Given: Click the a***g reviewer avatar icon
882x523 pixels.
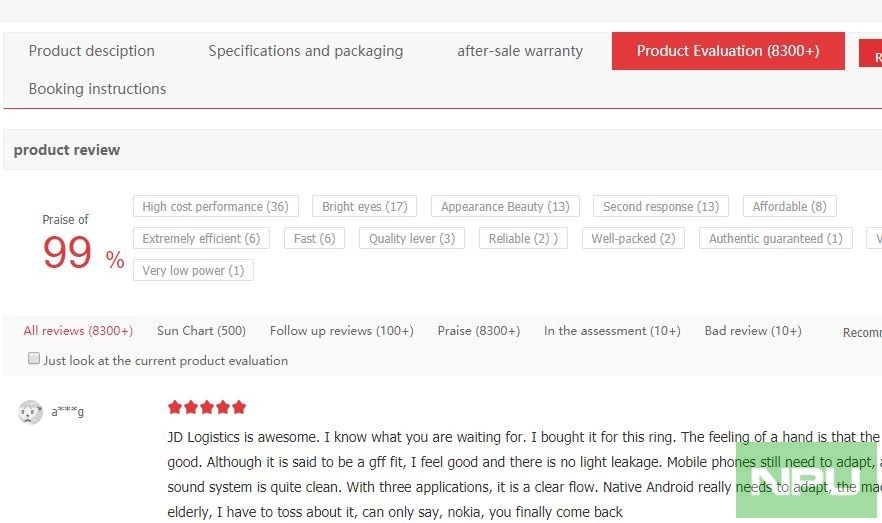Looking at the screenshot, I should pyautogui.click(x=30, y=412).
